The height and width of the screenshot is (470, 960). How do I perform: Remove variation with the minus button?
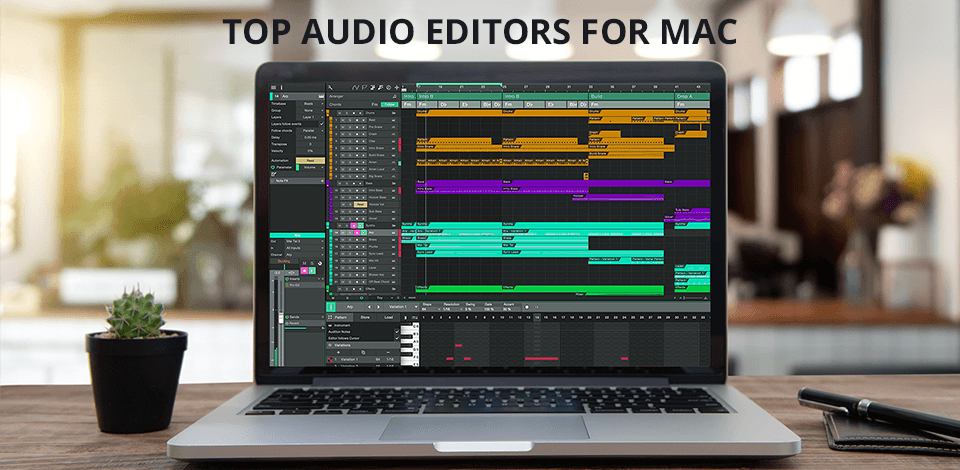pos(388,352)
